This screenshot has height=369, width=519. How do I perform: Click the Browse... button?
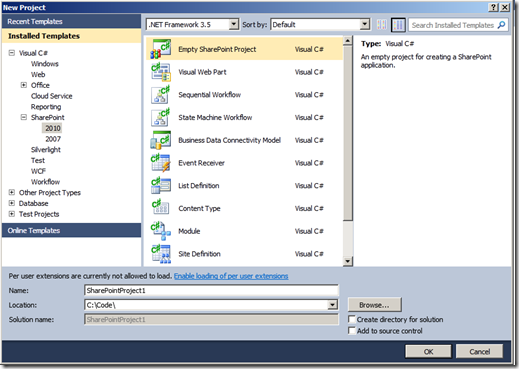pos(374,305)
